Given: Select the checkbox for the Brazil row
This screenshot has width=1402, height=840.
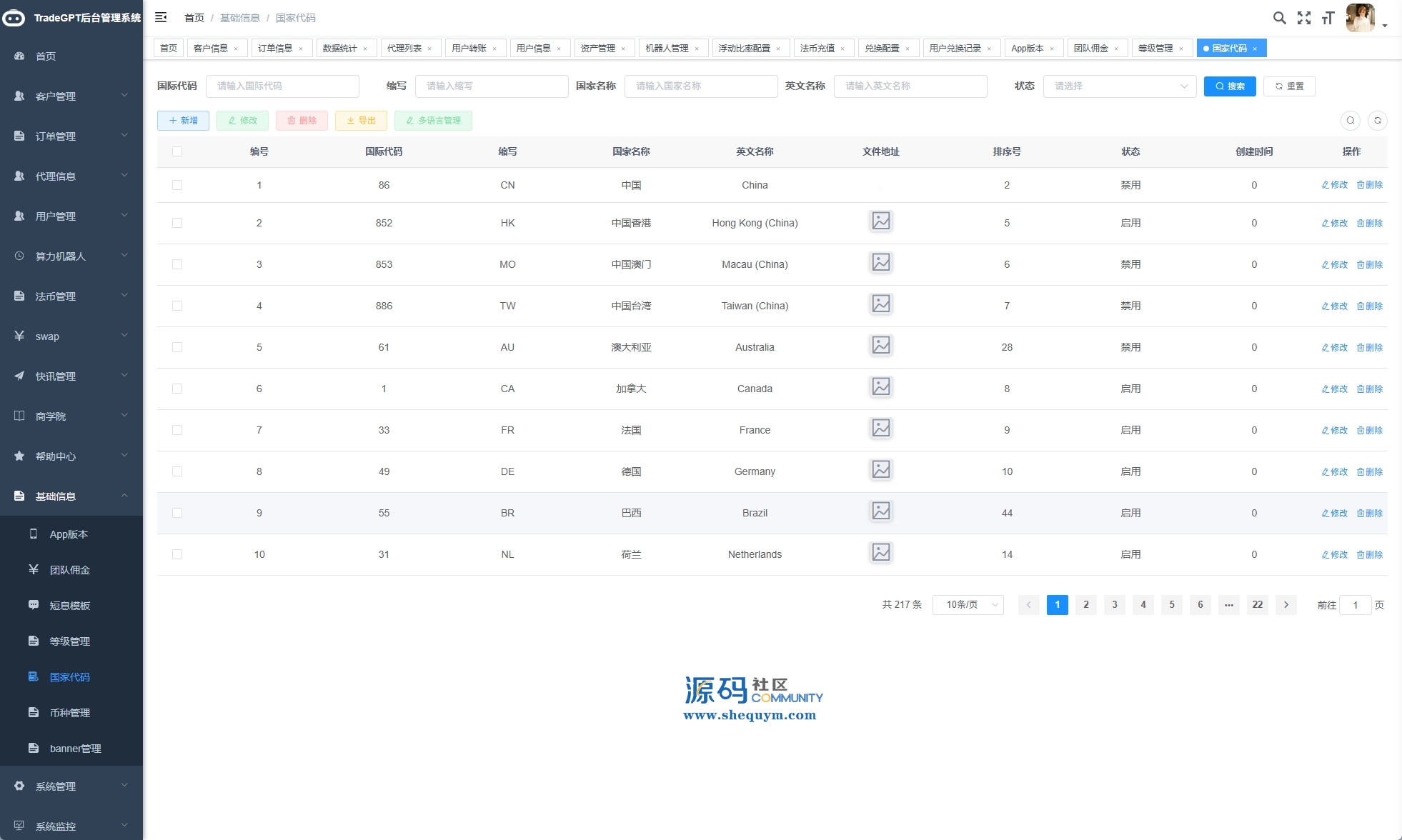Looking at the screenshot, I should [177, 513].
